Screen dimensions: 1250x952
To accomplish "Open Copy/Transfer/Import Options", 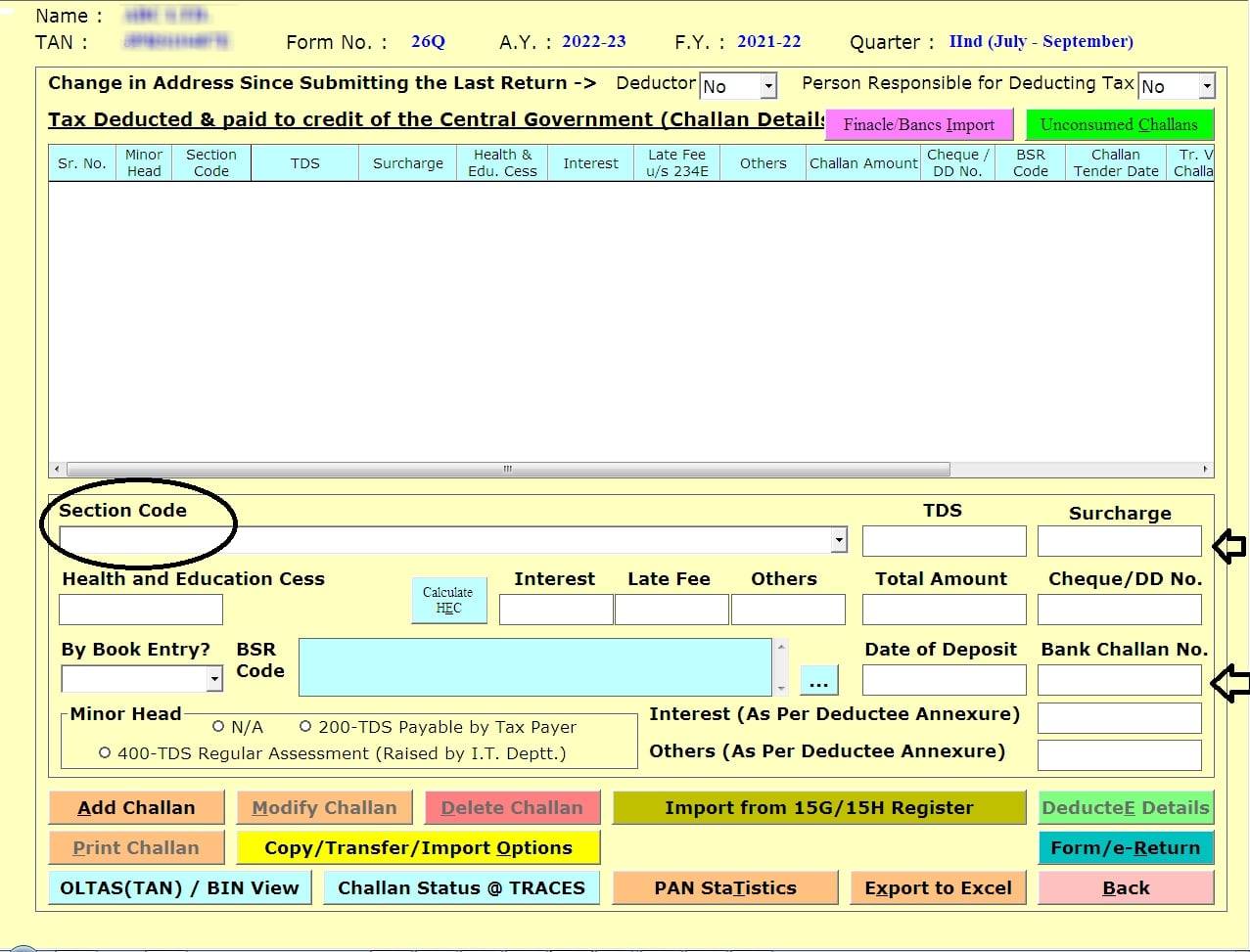I will (418, 847).
